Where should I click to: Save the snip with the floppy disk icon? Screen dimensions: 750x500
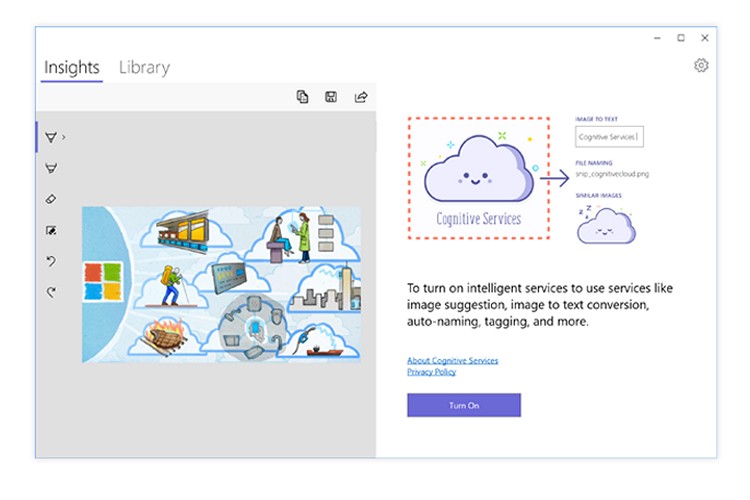coord(331,97)
